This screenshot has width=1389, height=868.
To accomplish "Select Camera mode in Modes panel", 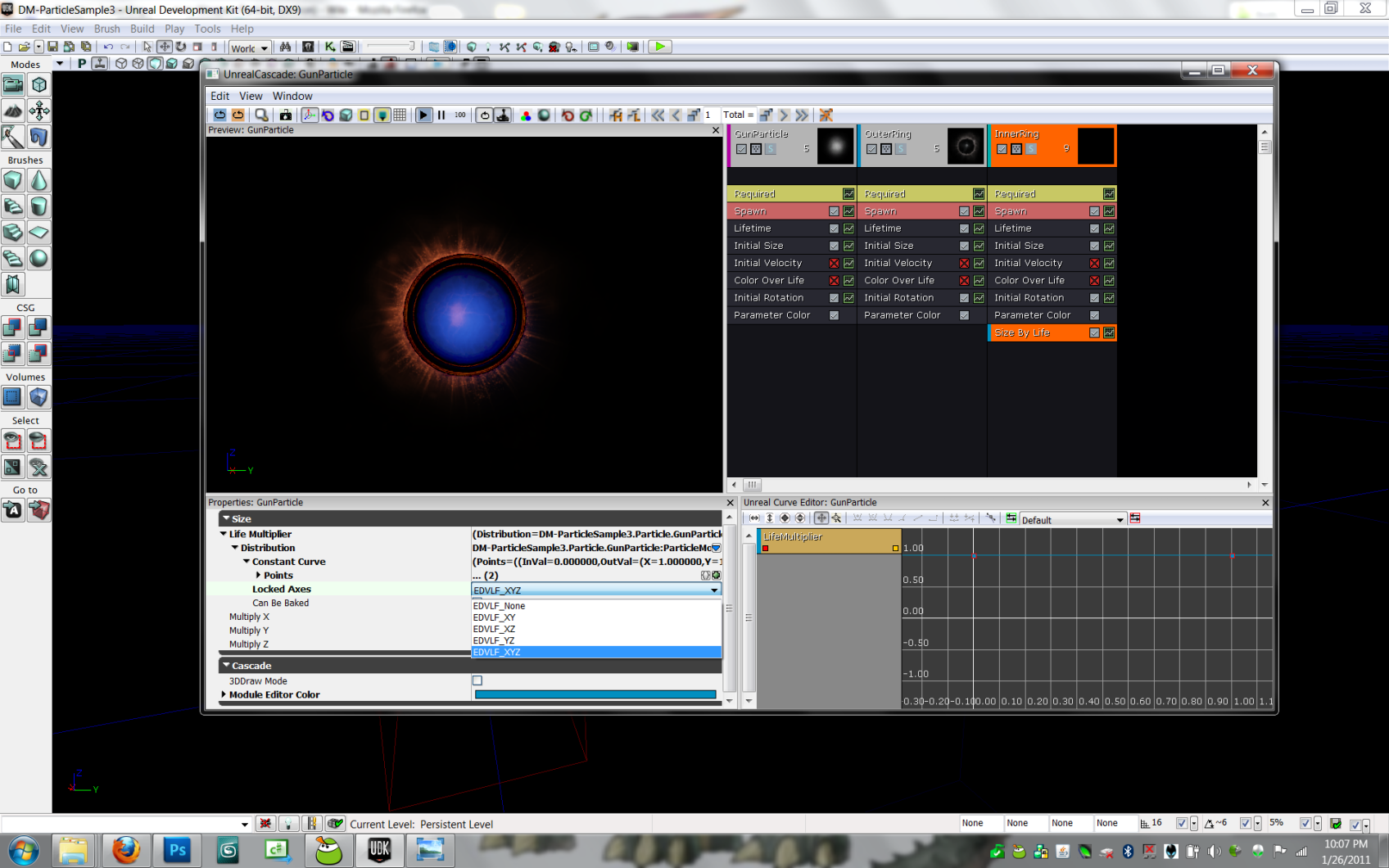I will 13,84.
